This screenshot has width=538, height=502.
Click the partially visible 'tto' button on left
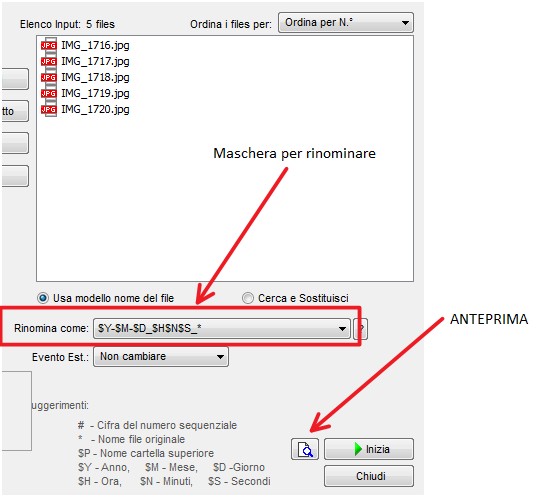click(x=14, y=111)
